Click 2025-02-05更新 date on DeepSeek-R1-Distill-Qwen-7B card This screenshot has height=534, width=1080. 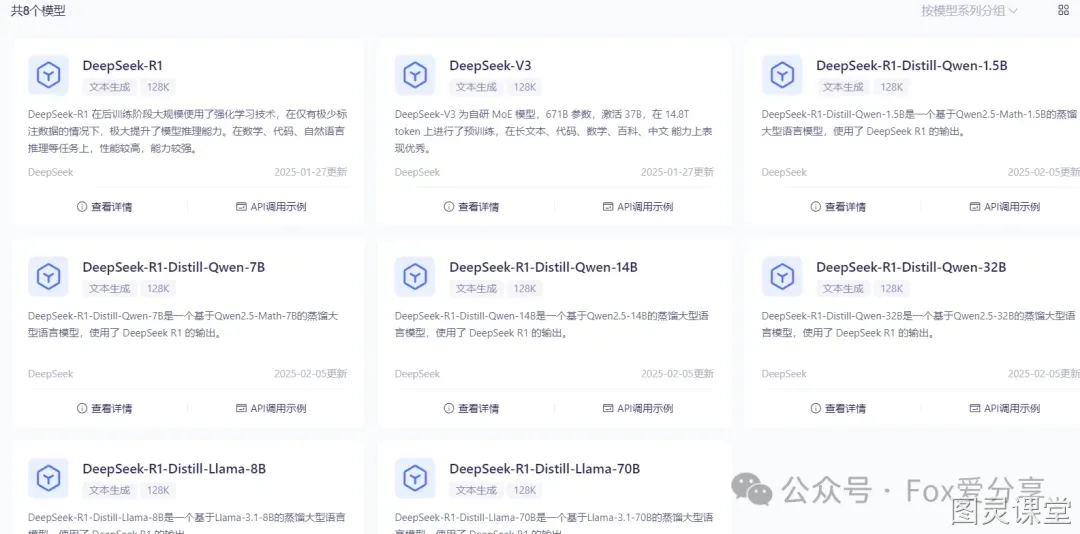(311, 374)
